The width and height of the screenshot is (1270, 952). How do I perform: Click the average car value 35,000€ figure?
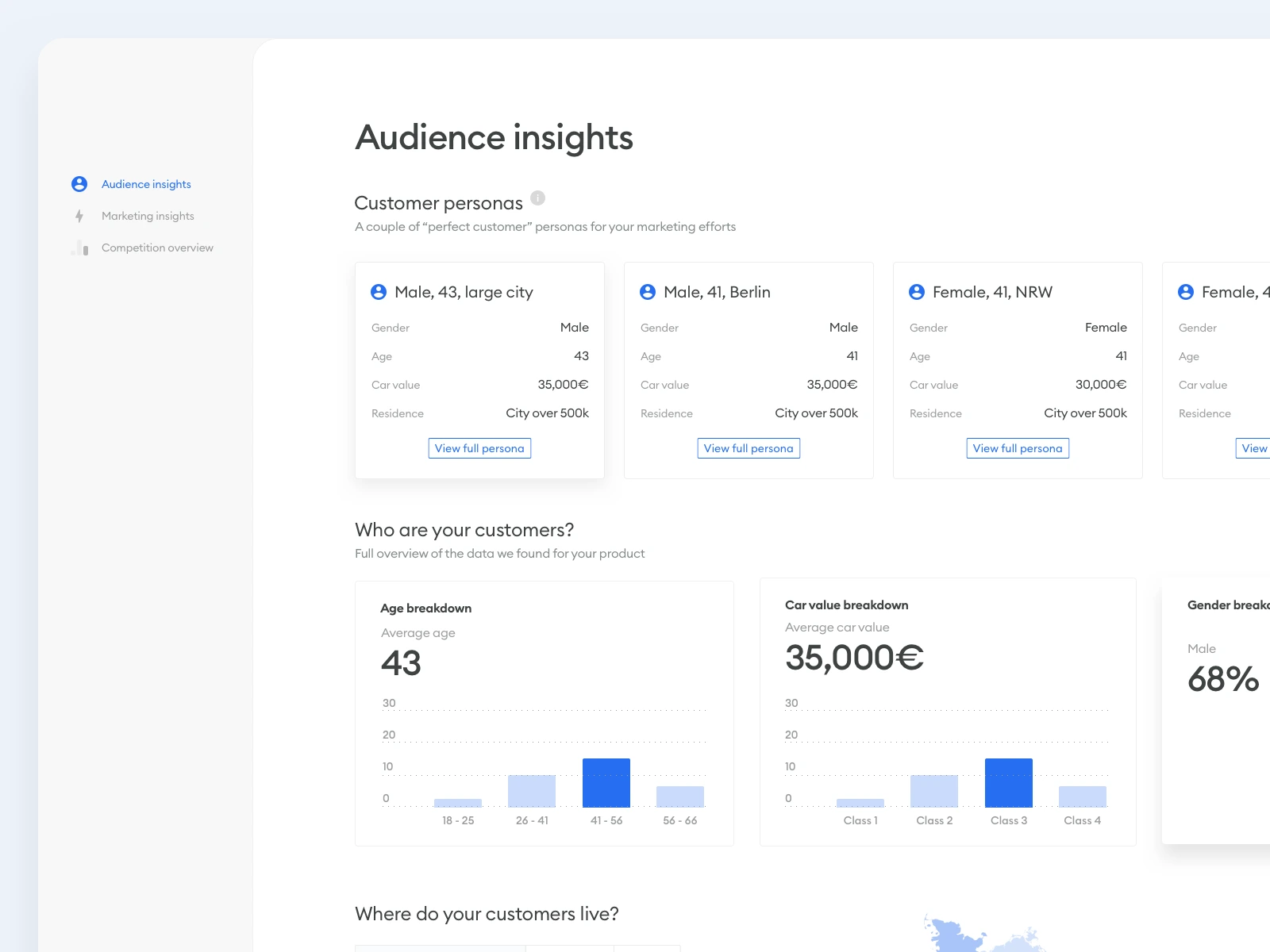854,658
